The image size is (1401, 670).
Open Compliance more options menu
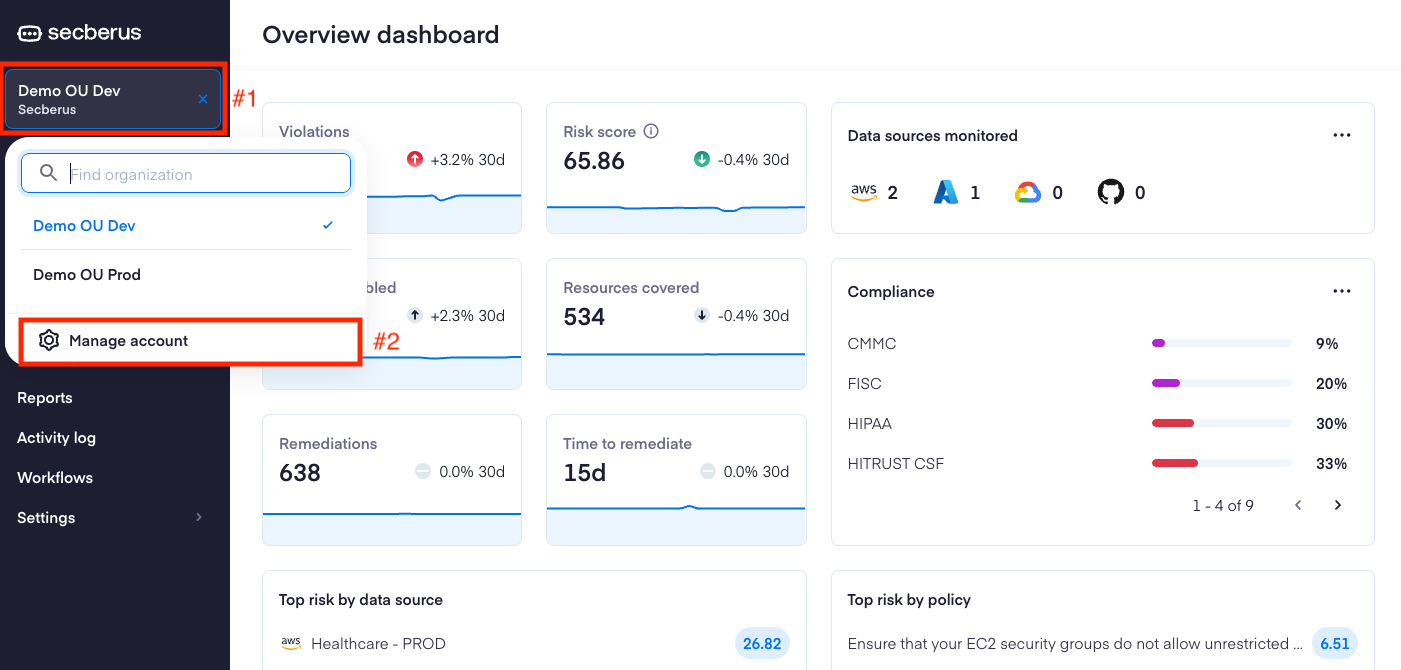(1342, 291)
